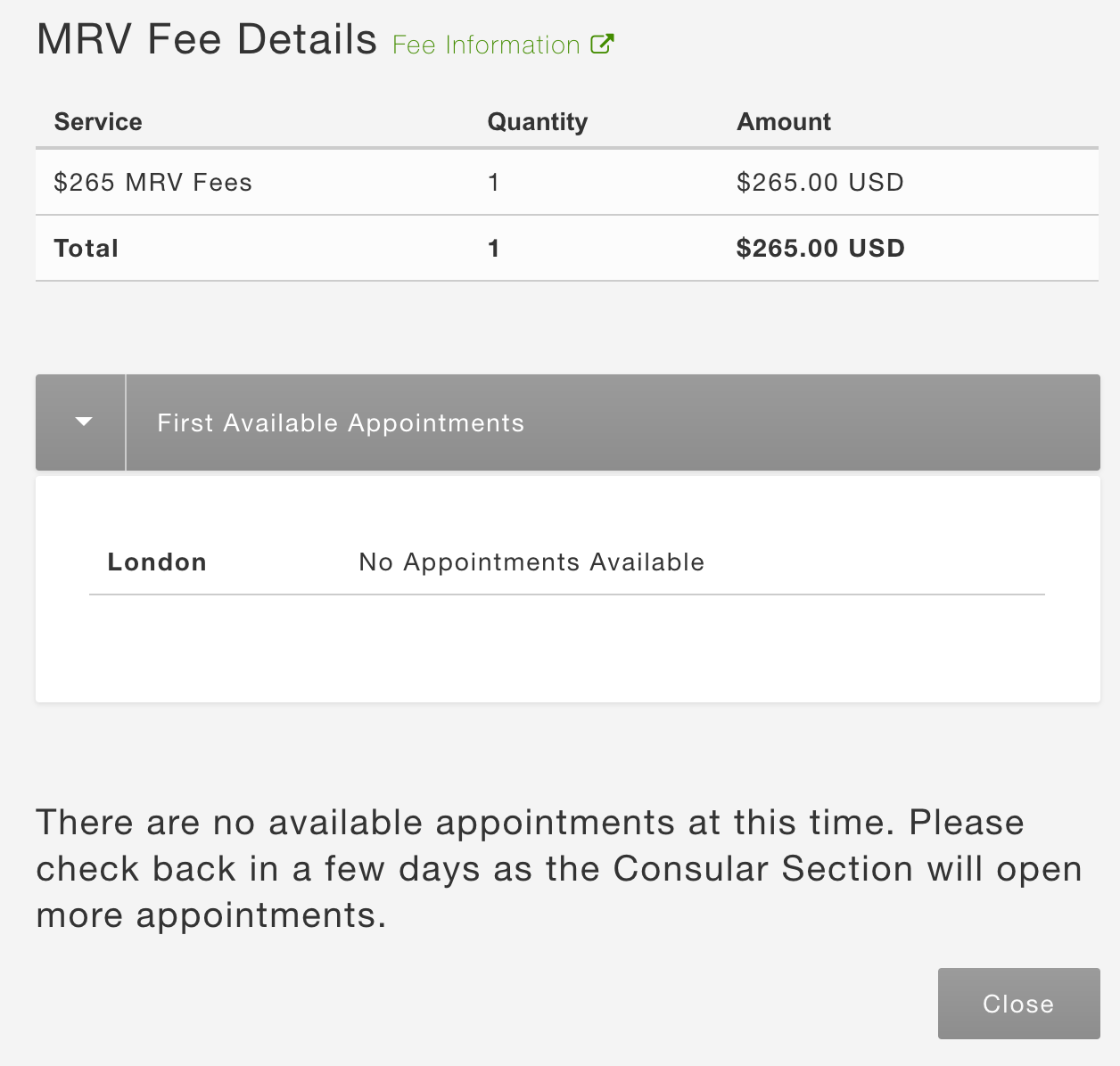This screenshot has width=1120, height=1066.
Task: Click the Amount column header
Action: pos(783,122)
